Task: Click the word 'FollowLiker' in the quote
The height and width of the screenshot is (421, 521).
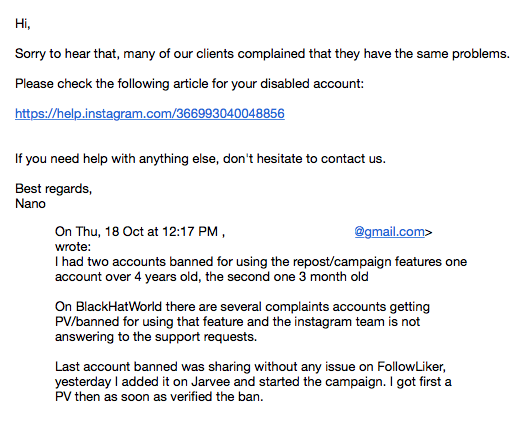Action: click(411, 367)
